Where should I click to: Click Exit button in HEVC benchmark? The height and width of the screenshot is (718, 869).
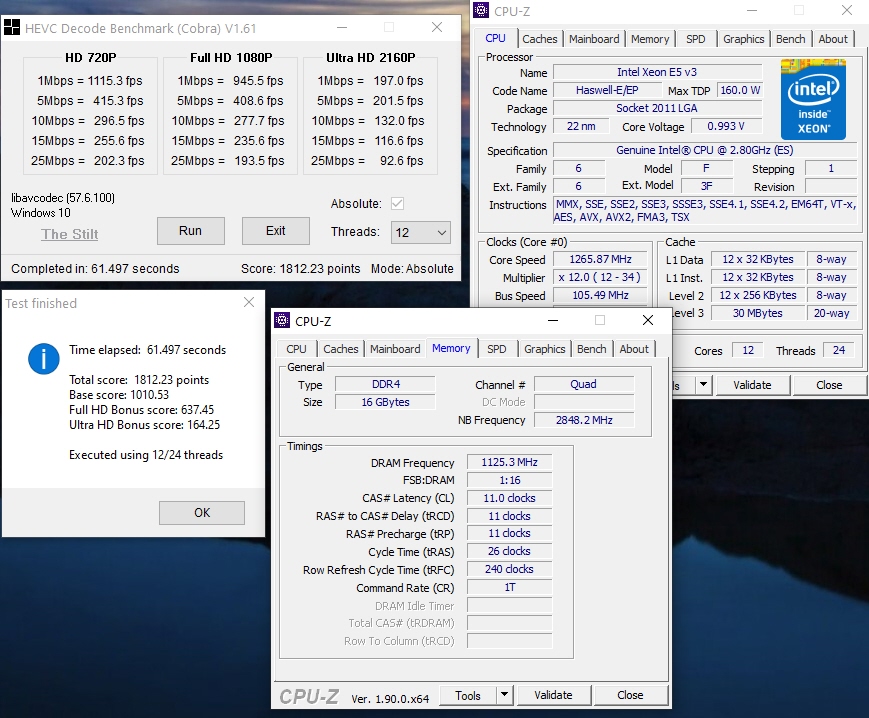click(x=275, y=231)
